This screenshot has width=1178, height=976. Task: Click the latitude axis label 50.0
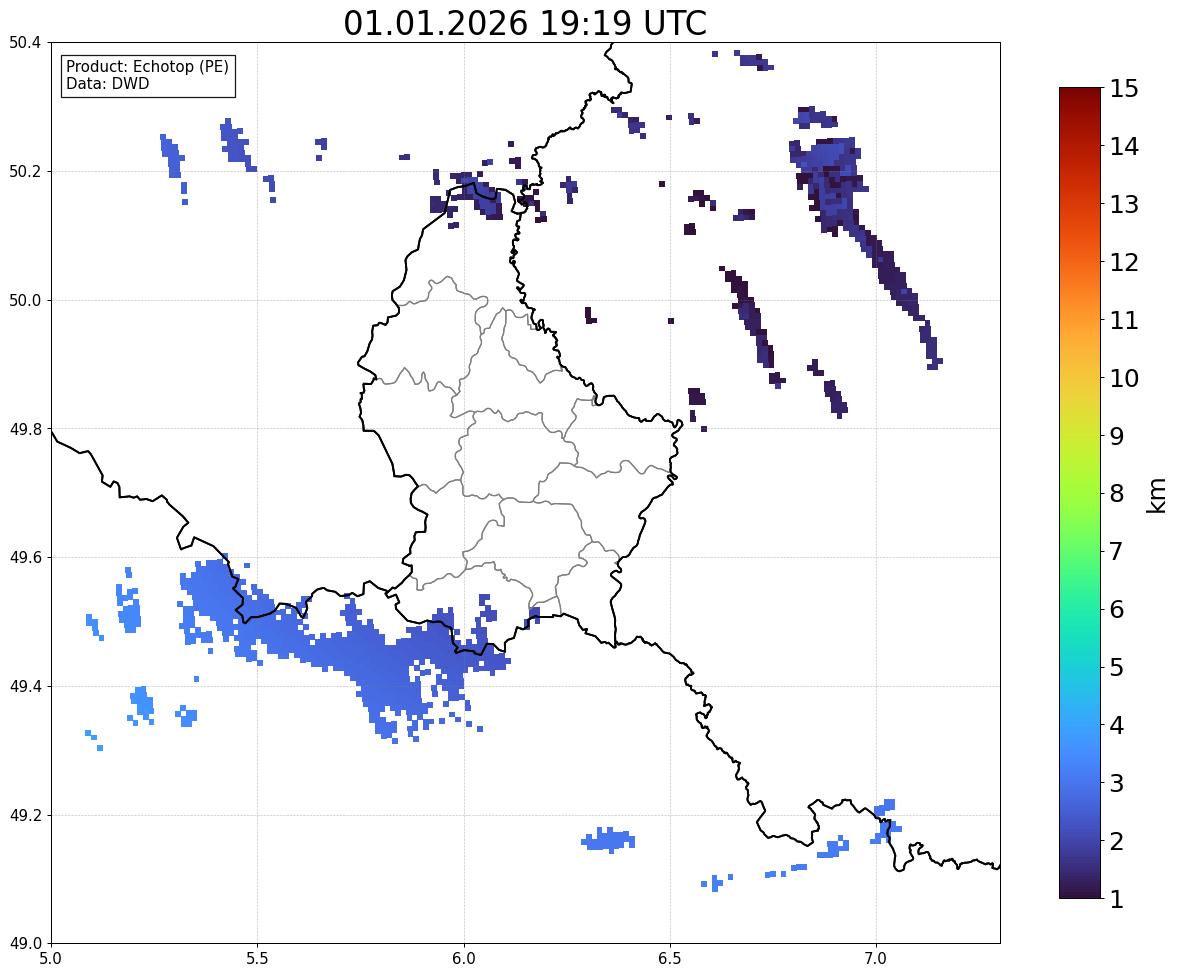click(25, 301)
